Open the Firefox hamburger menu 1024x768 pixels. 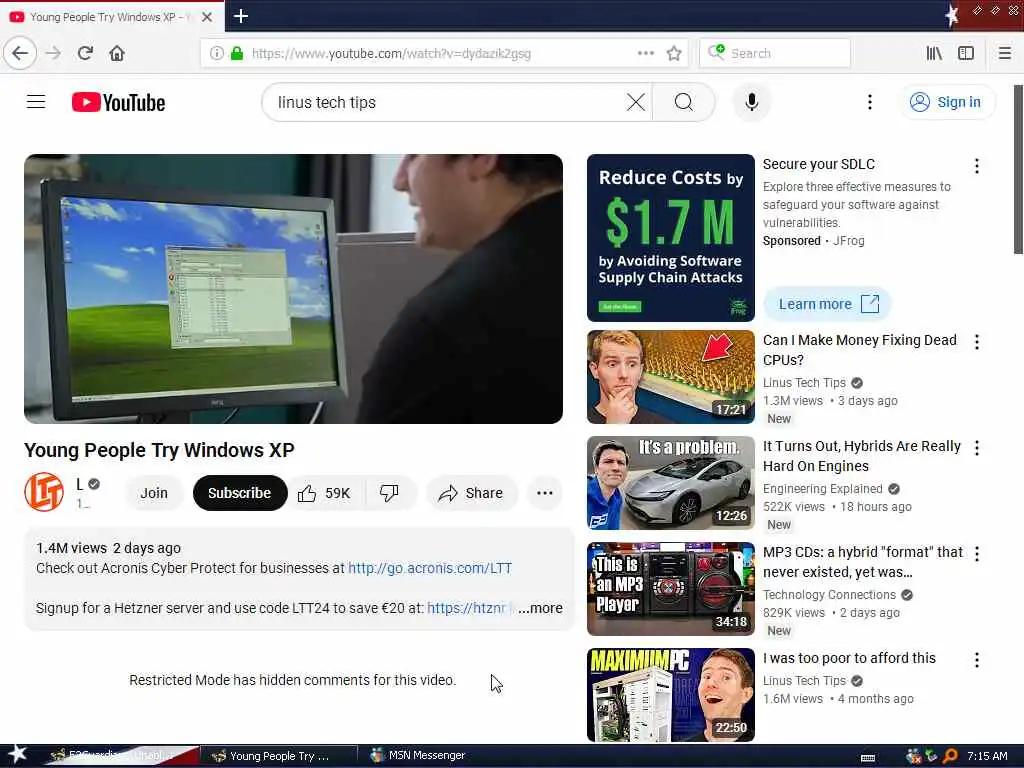pos(1004,53)
